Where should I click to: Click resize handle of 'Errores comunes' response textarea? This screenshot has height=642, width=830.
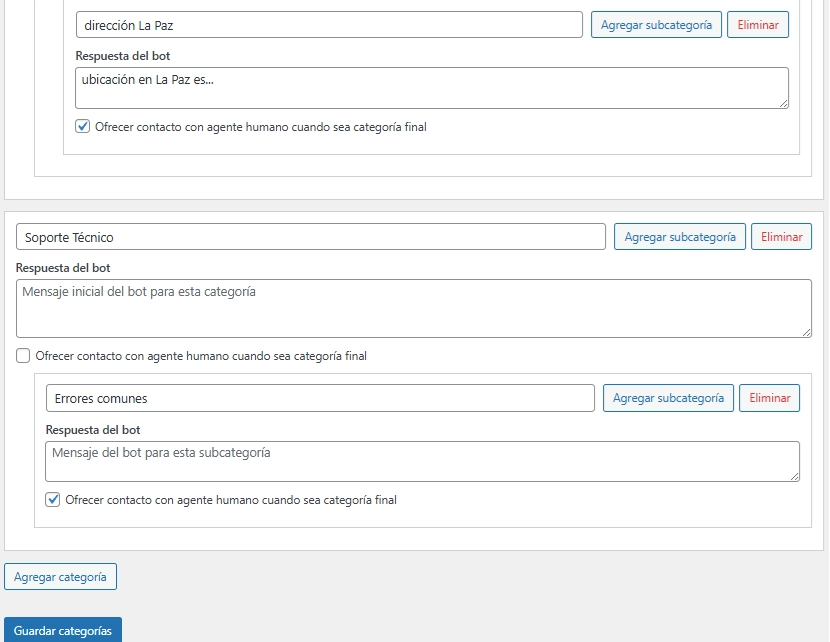point(794,476)
